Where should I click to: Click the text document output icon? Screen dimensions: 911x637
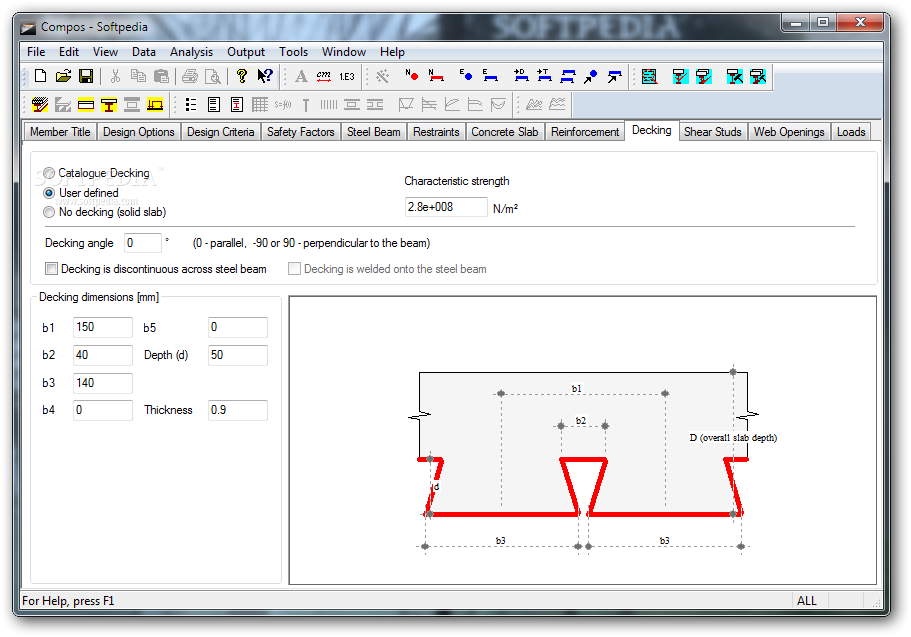pos(214,105)
